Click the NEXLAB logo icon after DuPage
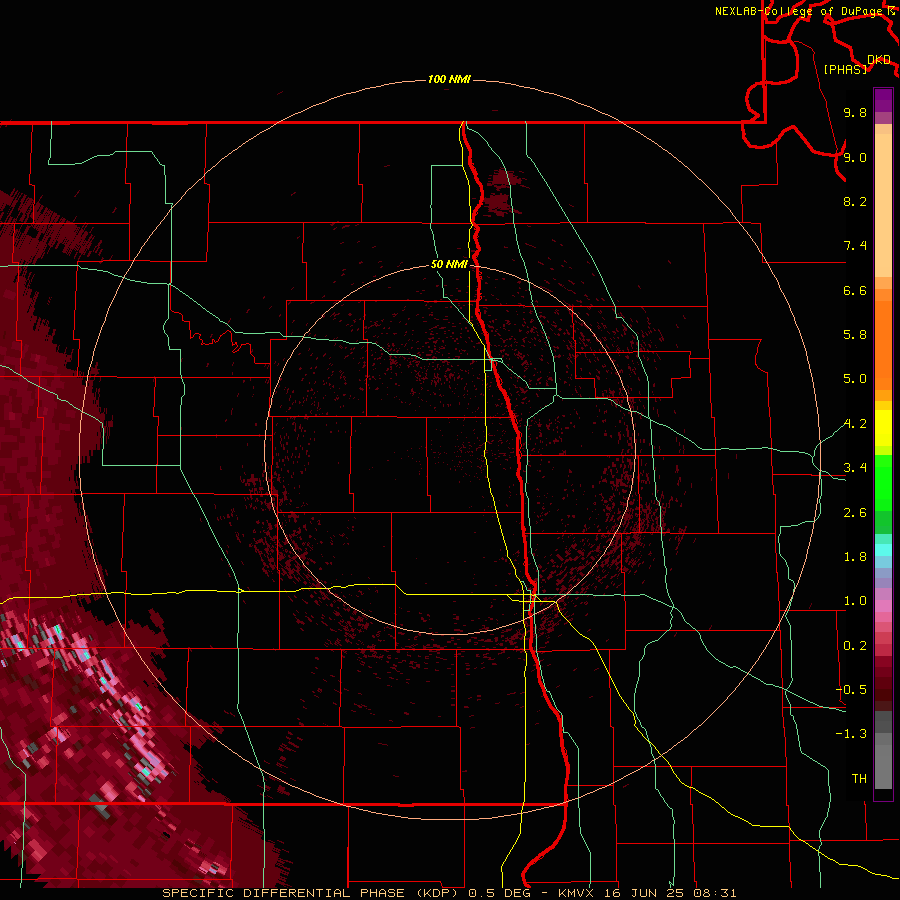 pyautogui.click(x=891, y=10)
